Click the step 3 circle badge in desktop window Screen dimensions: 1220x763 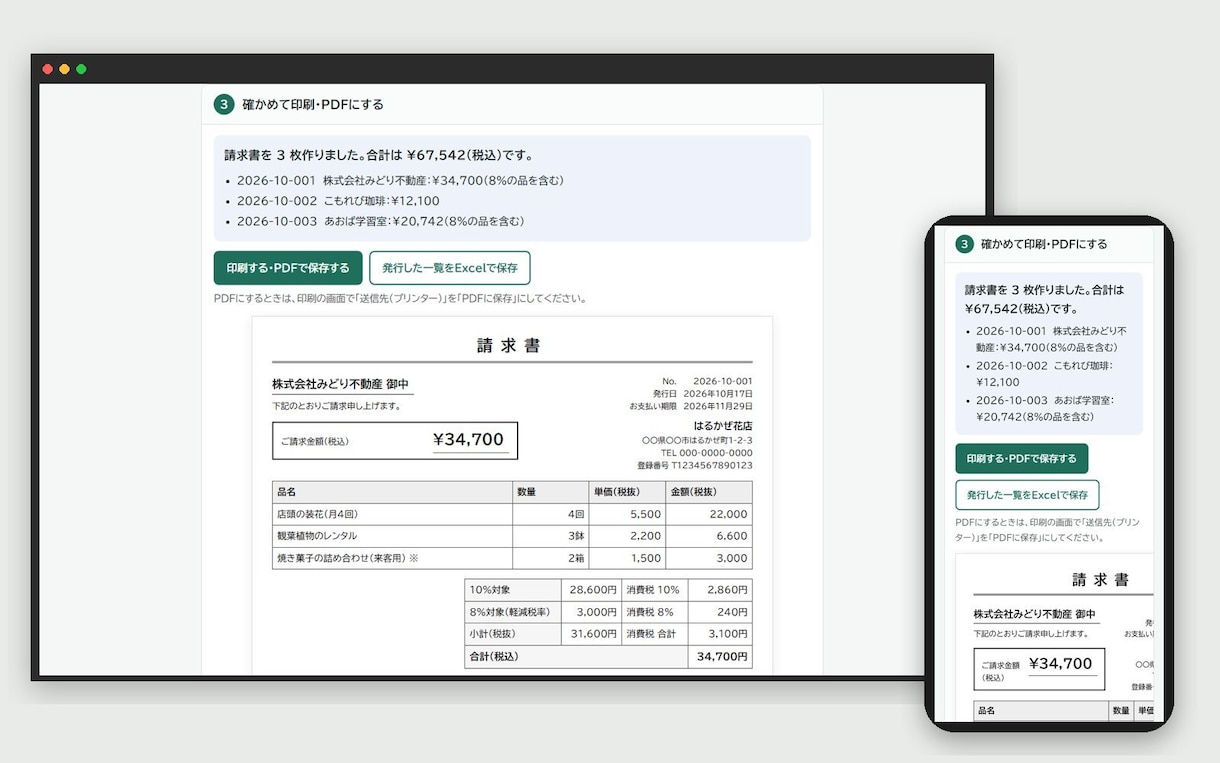(x=224, y=104)
